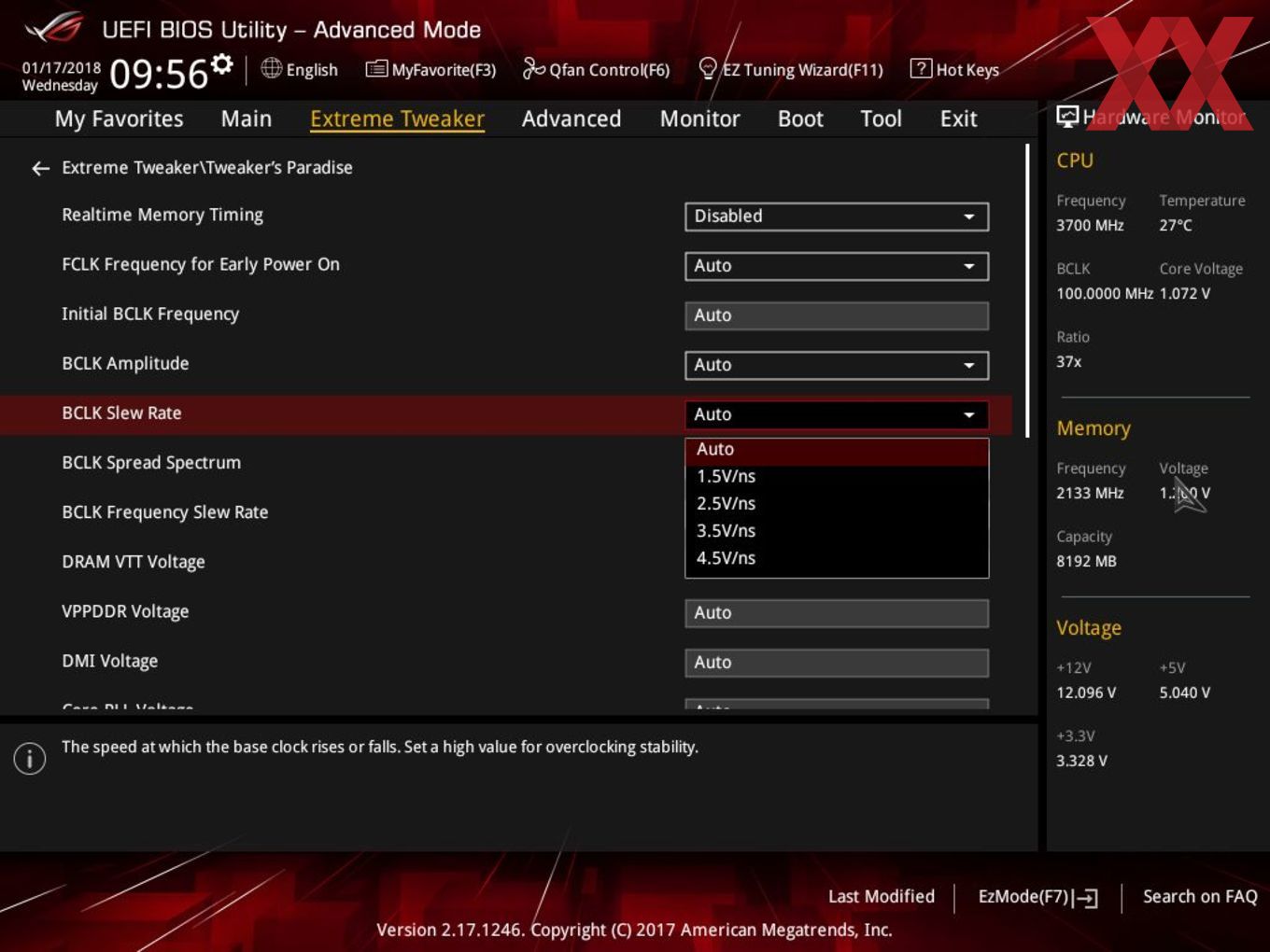Open FCLK Frequency for Early Power On dropdown

coord(837,266)
